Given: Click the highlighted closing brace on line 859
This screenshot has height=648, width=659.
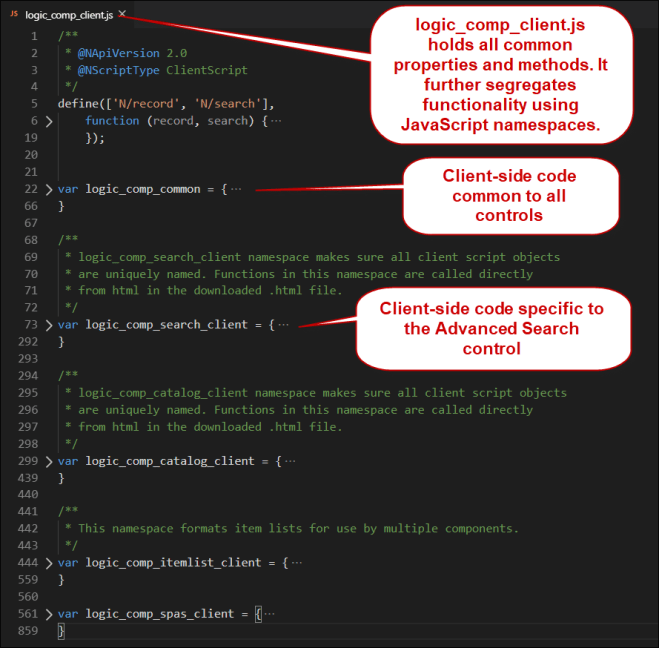Looking at the screenshot, I should click(61, 631).
